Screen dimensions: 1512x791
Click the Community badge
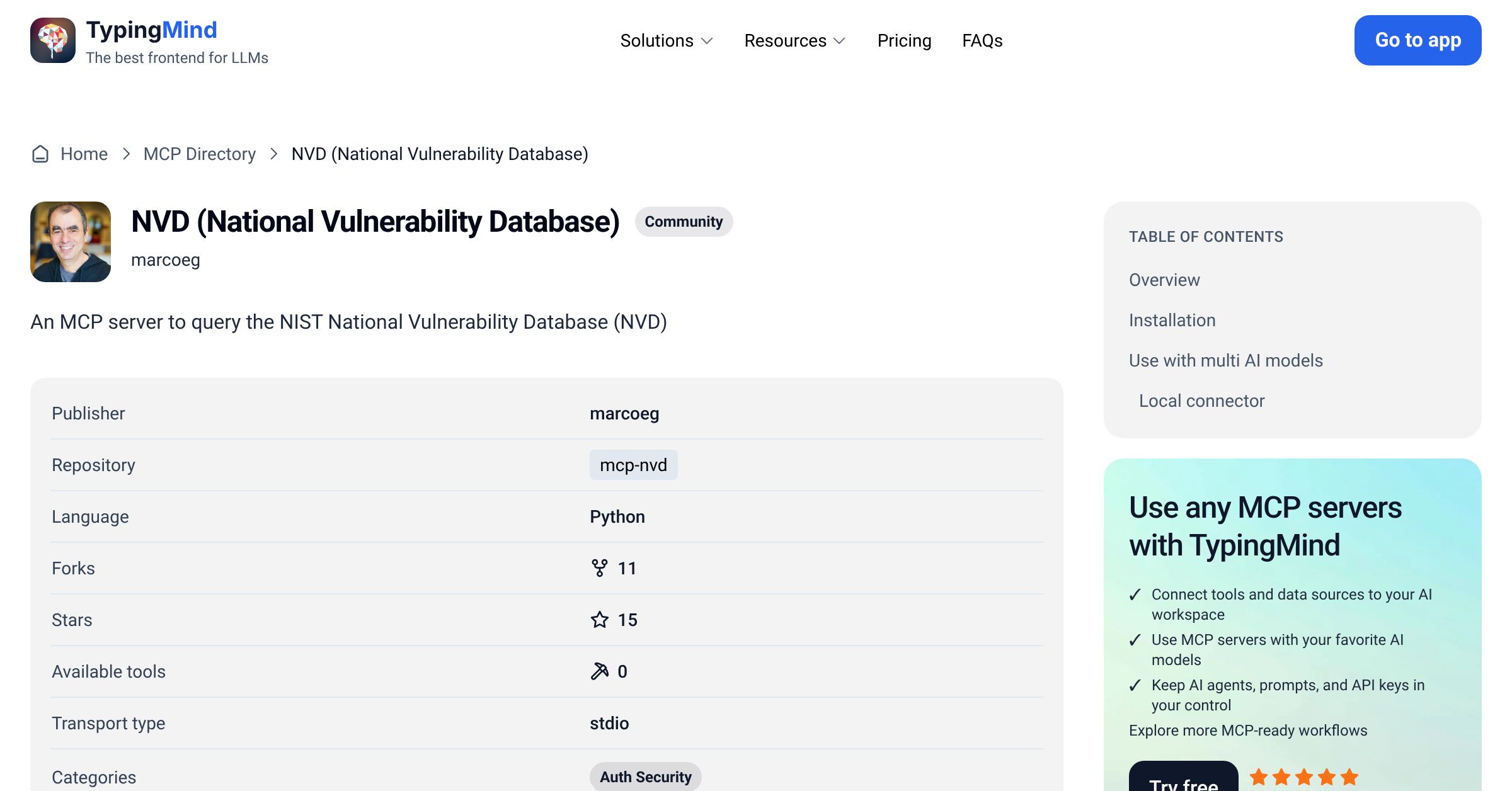point(684,222)
